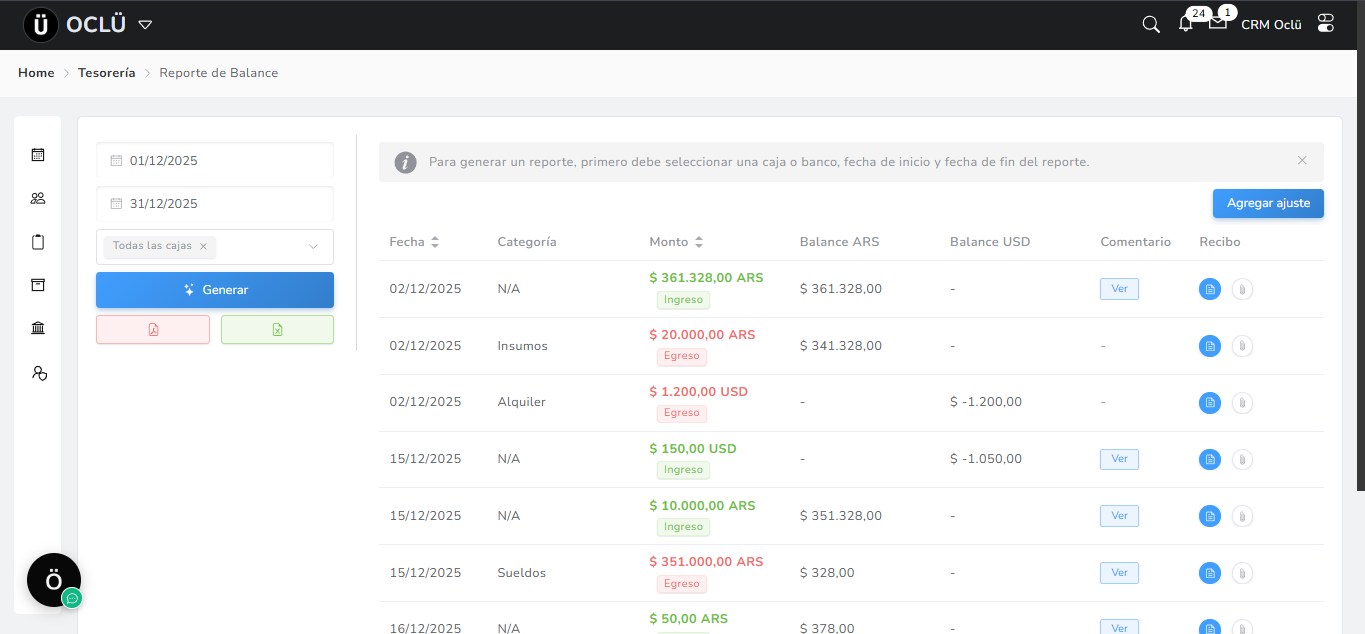This screenshot has height=634, width=1365.
Task: View comment for $ 150,00 USD row
Action: [x=1119, y=459]
